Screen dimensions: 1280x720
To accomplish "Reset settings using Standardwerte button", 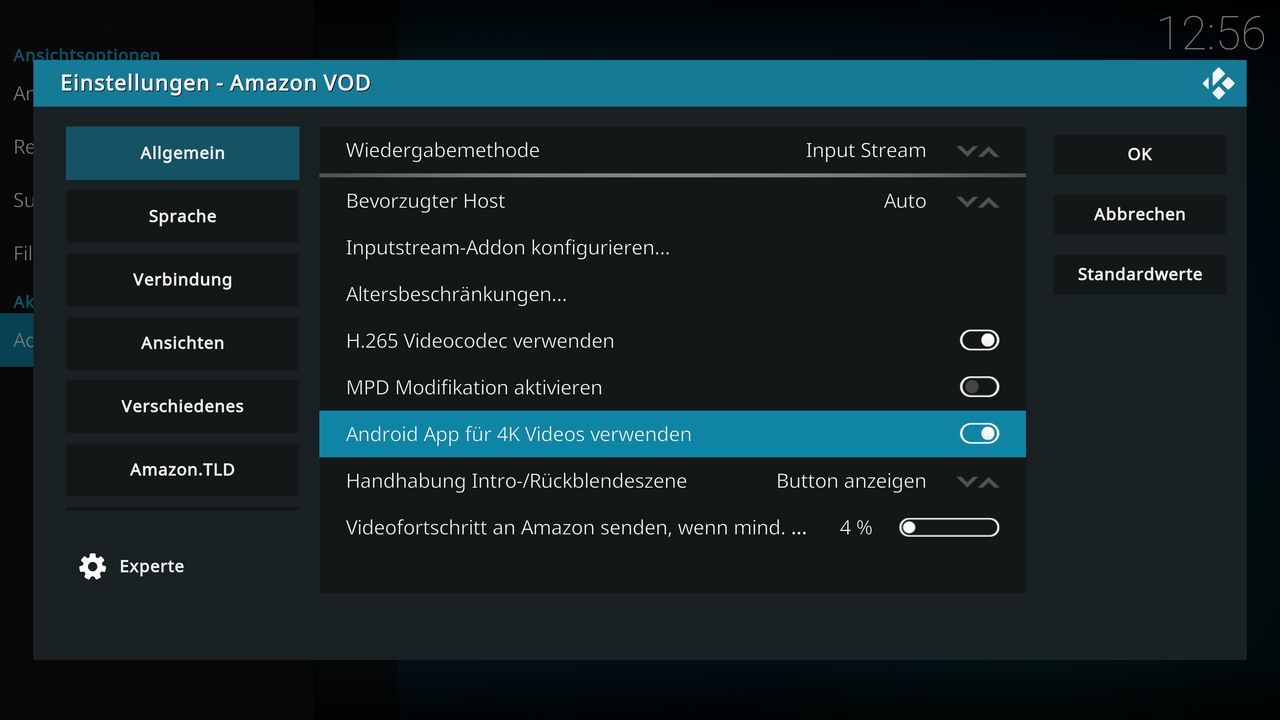I will pyautogui.click(x=1139, y=274).
